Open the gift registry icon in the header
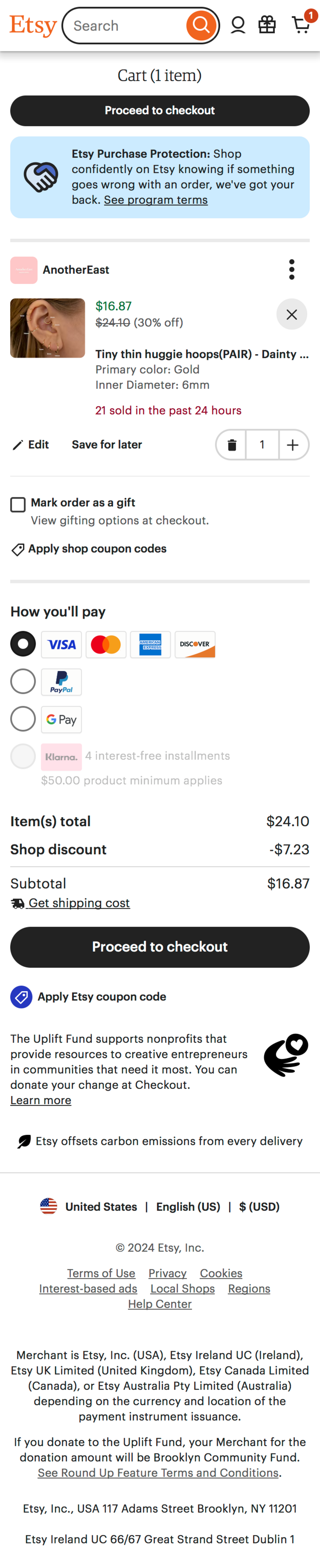The width and height of the screenshot is (320, 1568). [x=267, y=25]
